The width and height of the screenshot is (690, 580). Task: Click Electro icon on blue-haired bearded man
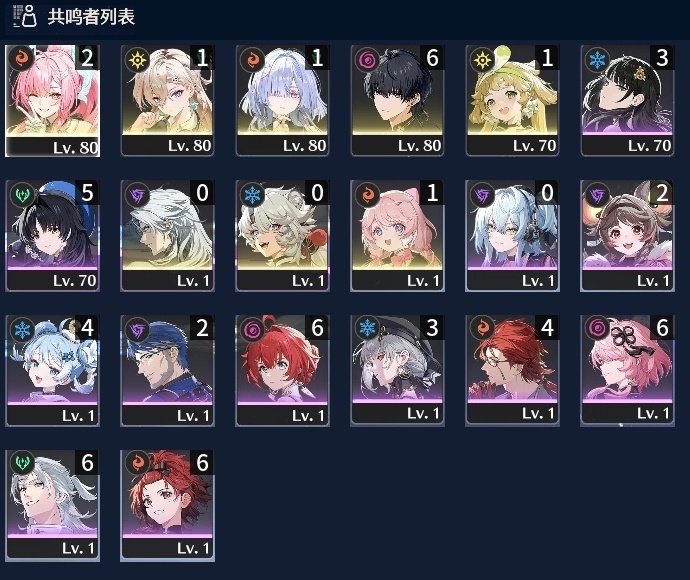click(x=137, y=330)
